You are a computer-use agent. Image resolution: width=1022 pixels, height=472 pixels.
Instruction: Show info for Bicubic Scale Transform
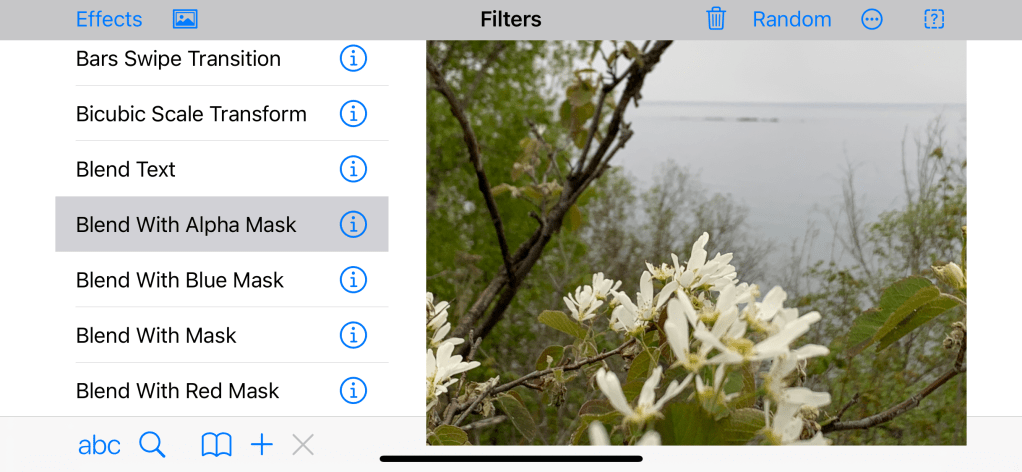[x=353, y=113]
